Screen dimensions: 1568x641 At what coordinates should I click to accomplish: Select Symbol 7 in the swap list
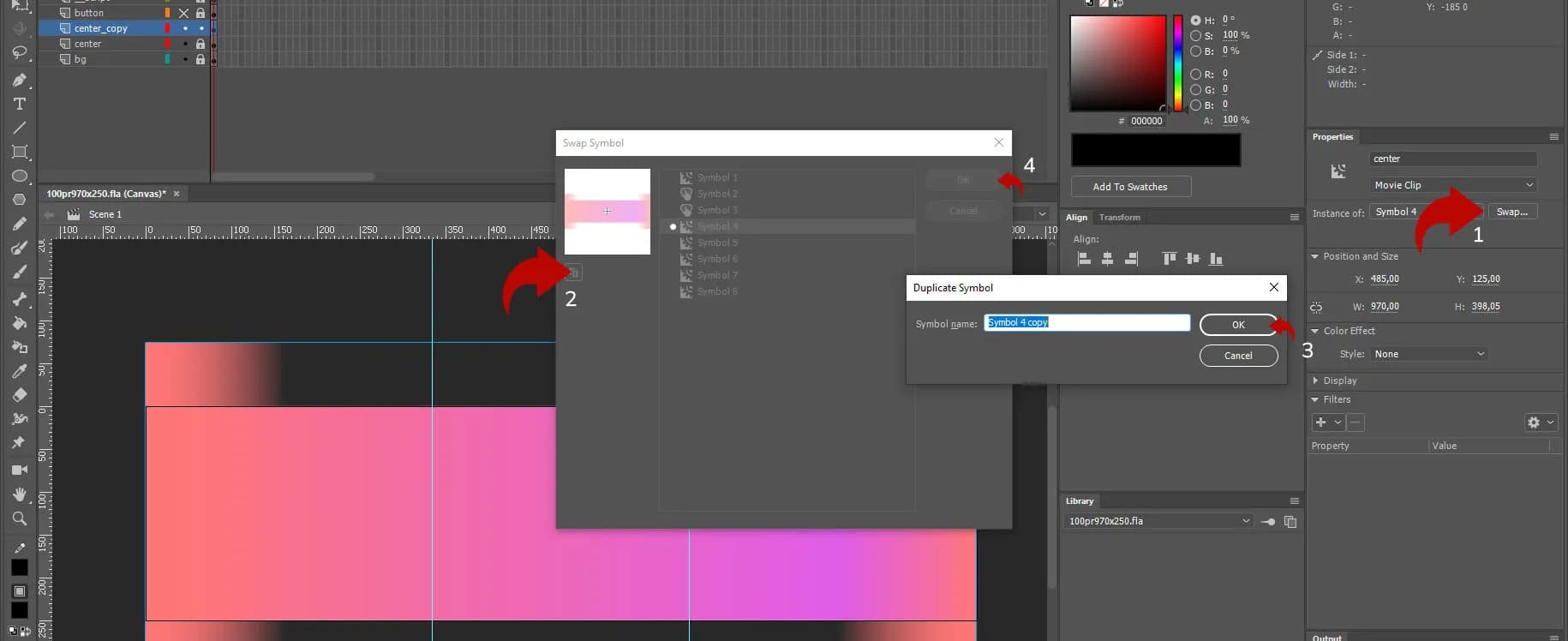787,275
